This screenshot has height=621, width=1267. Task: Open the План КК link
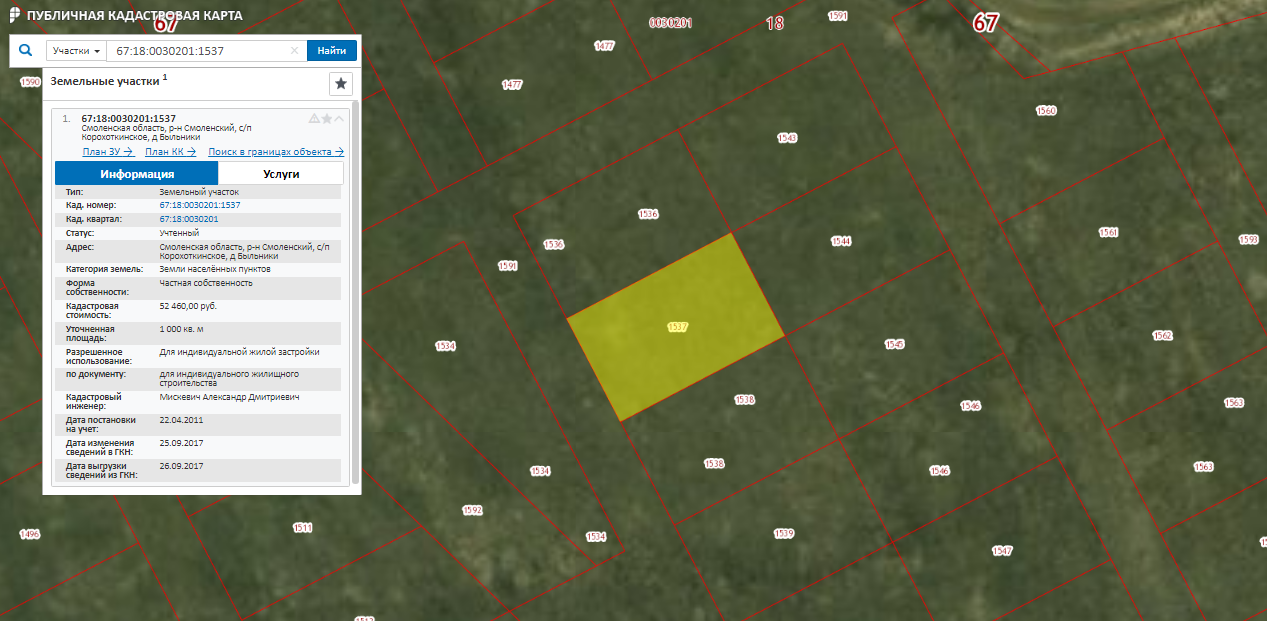170,152
